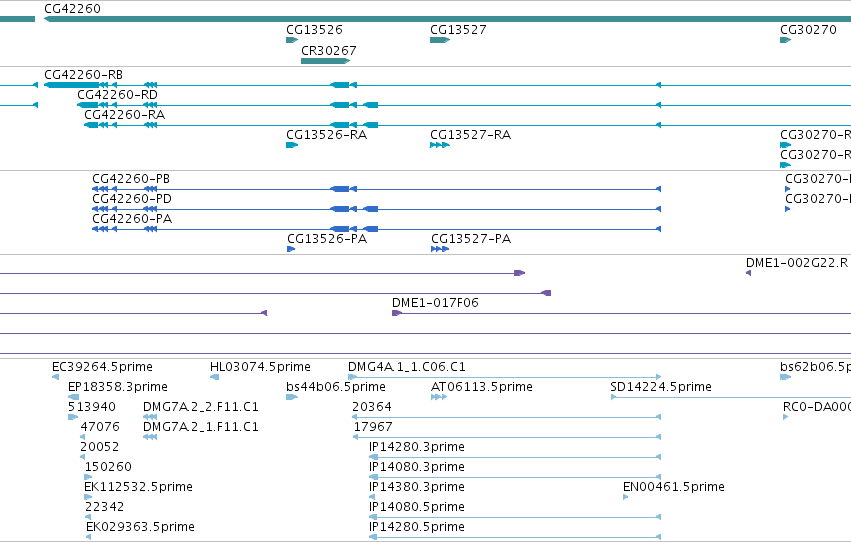Click the CG13526 gene glyph
The width and height of the screenshot is (851, 542).
coord(292,40)
